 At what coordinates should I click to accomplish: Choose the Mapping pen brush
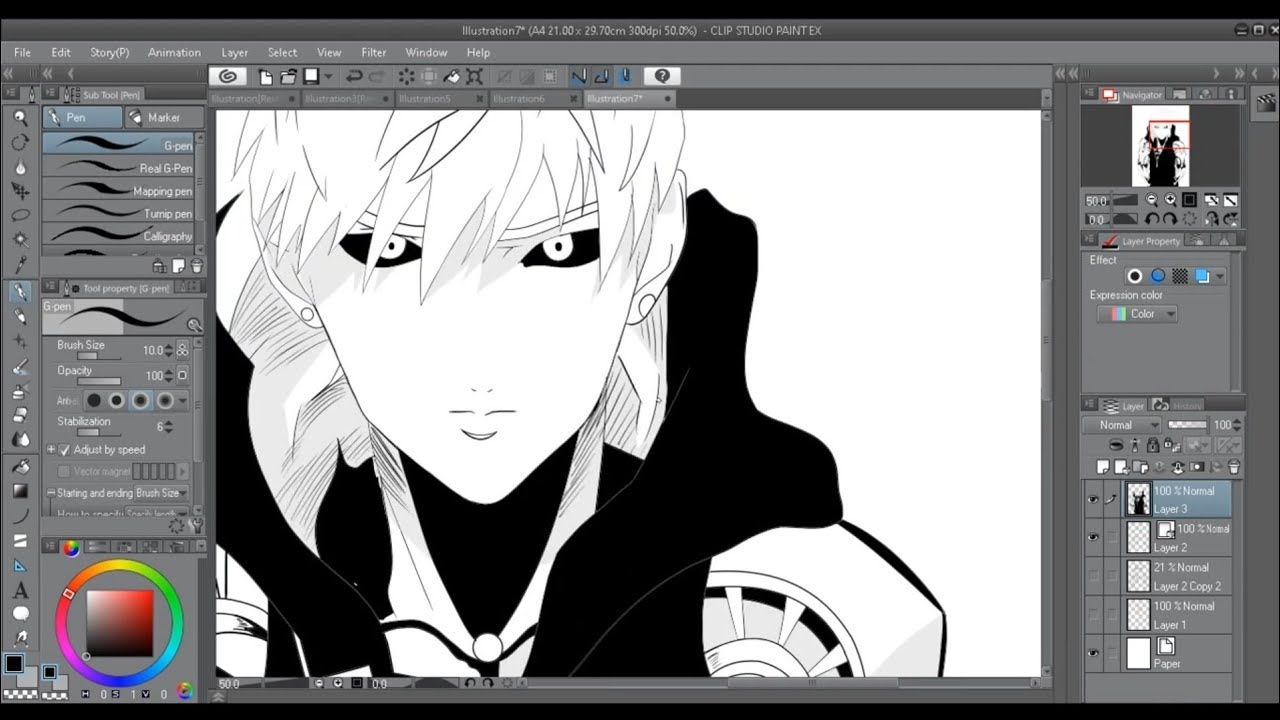point(119,191)
